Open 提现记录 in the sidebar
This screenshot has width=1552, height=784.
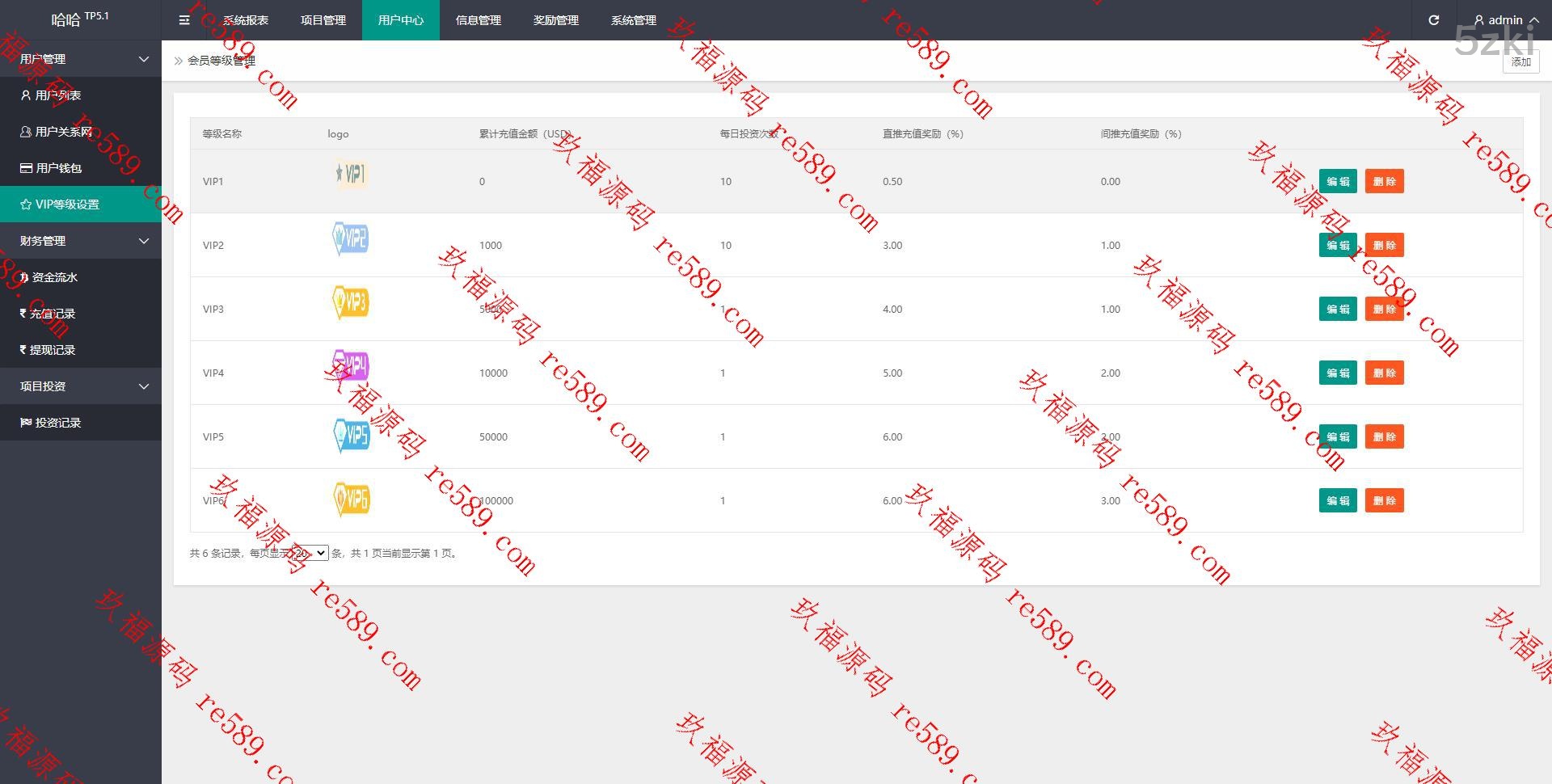81,350
